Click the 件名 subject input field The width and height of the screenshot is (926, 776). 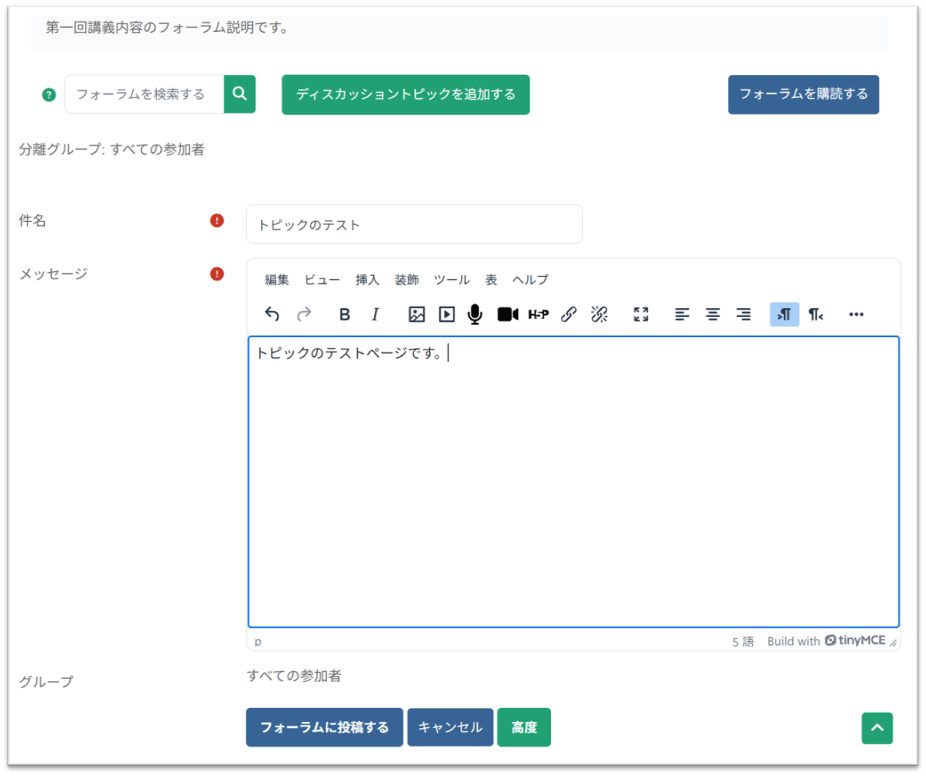coord(414,223)
